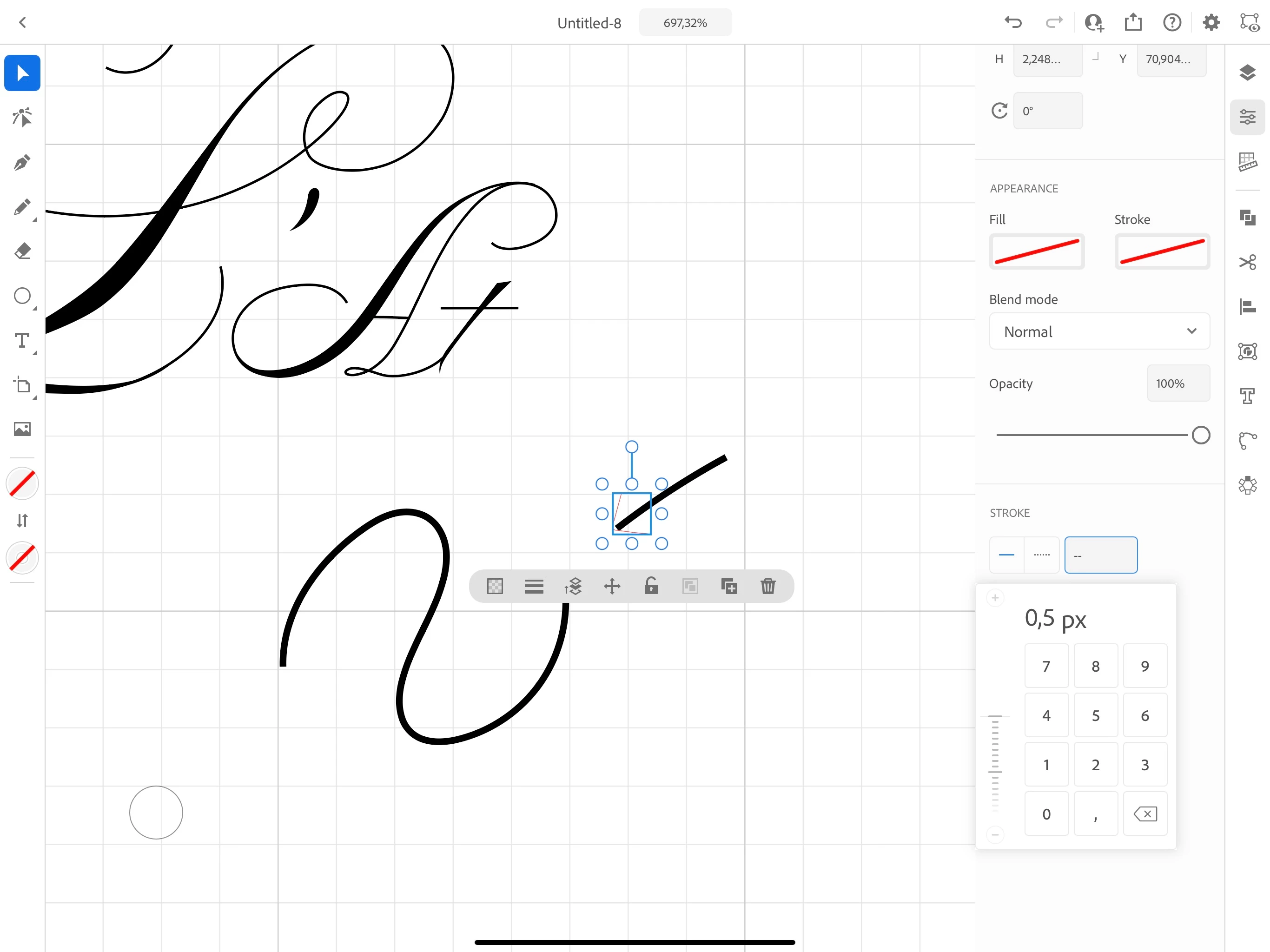This screenshot has width=1270, height=952.
Task: Choose the solid line stroke style
Action: click(x=1006, y=555)
